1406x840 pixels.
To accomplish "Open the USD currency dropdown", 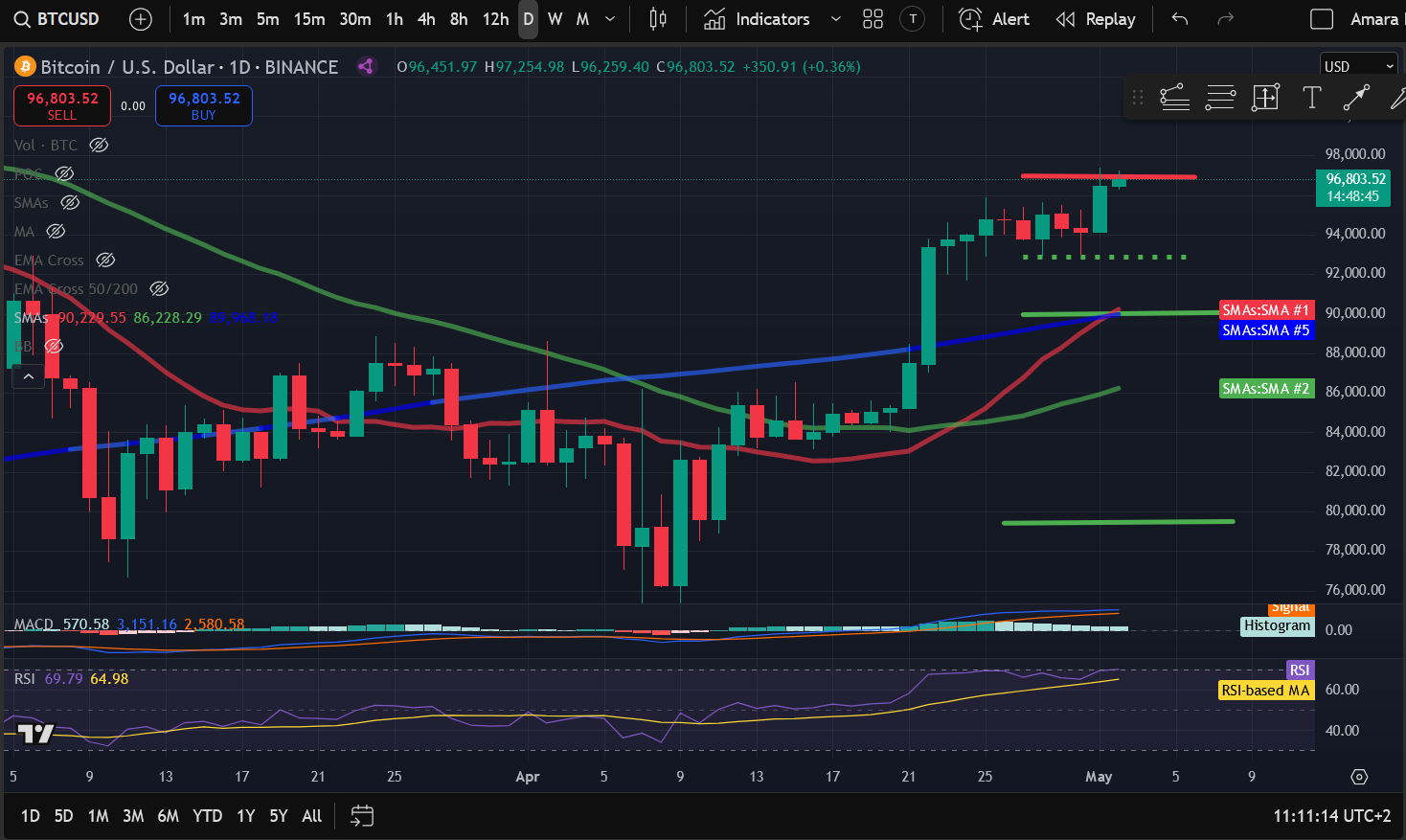I will point(1358,66).
